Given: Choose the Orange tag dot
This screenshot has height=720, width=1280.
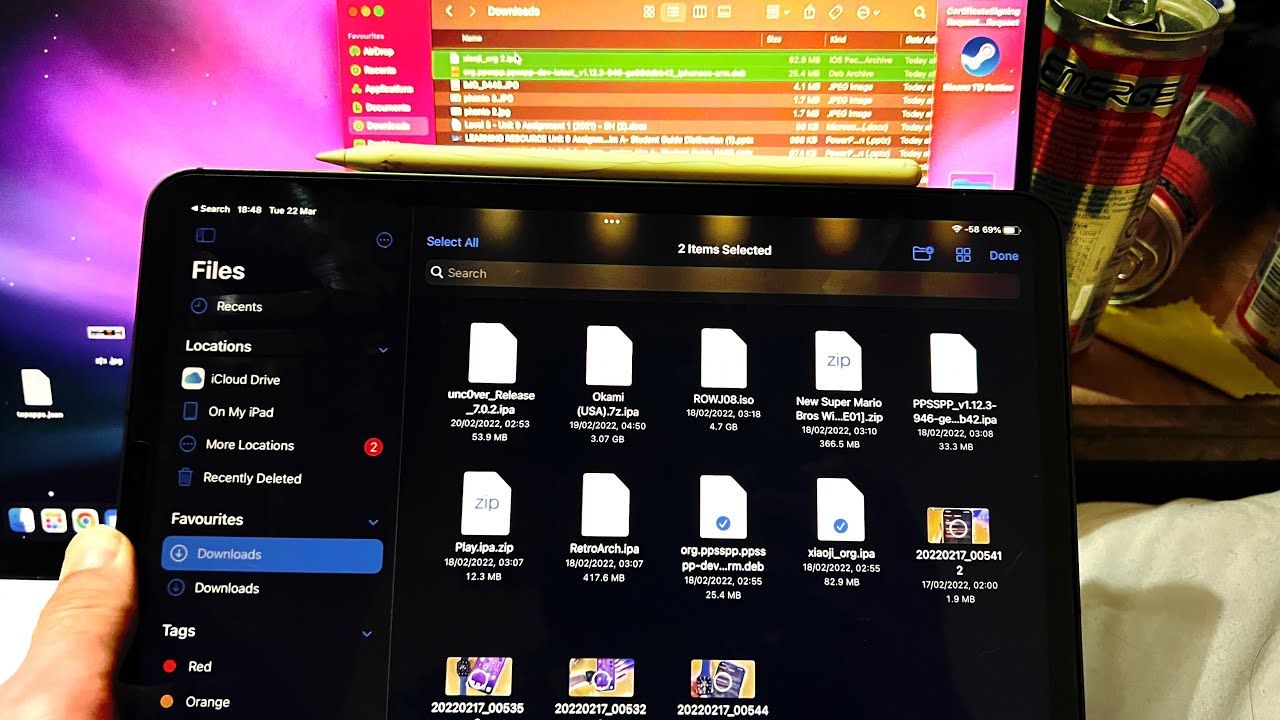Looking at the screenshot, I should (x=167, y=702).
